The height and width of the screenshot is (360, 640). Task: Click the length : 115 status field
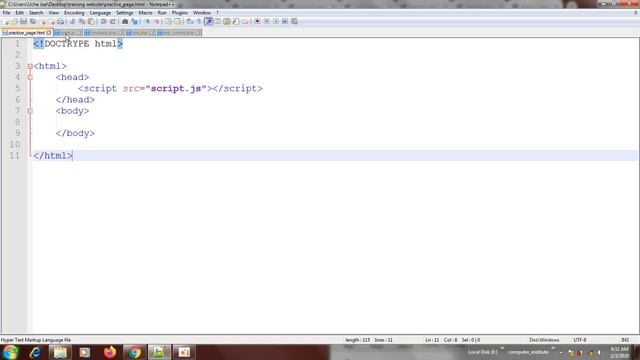point(358,340)
